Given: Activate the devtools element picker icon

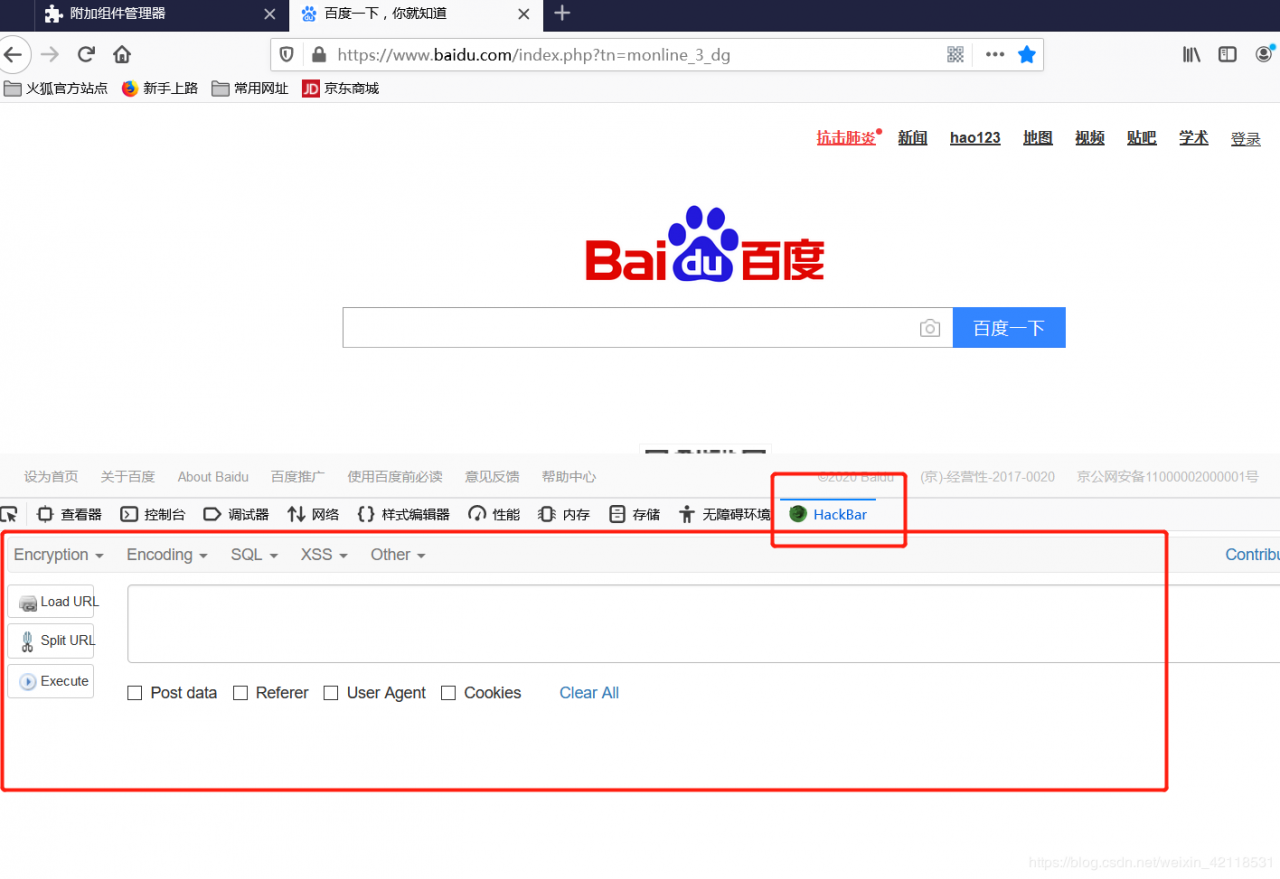Looking at the screenshot, I should coord(9,514).
